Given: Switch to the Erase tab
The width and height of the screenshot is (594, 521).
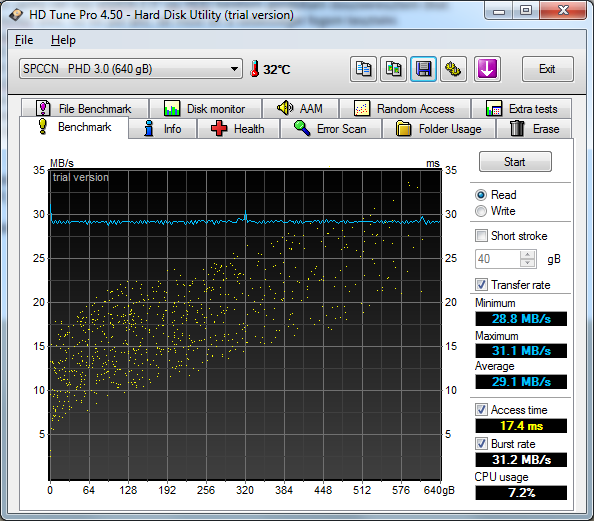Looking at the screenshot, I should [534, 129].
